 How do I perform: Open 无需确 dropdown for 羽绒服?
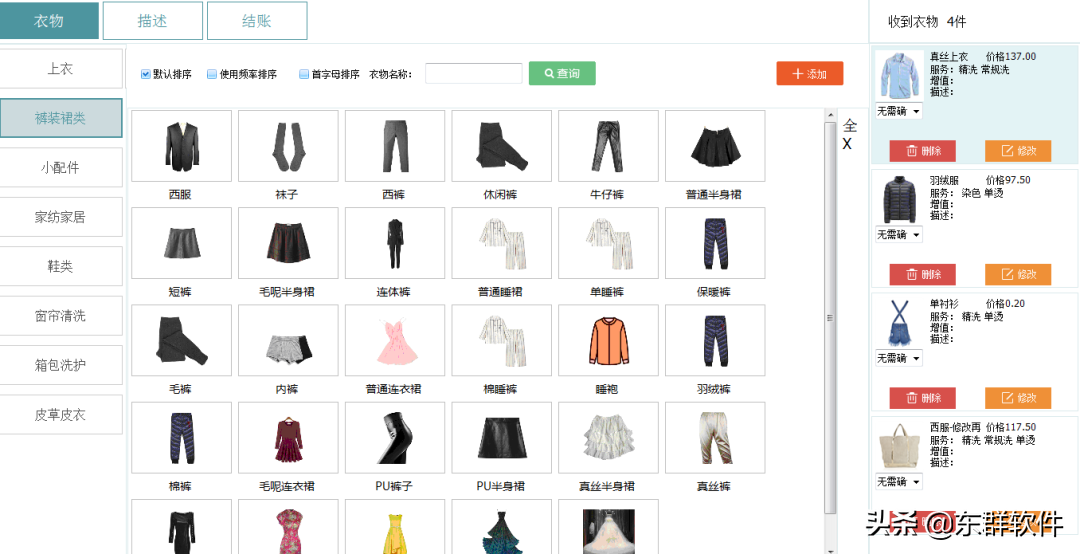(x=899, y=235)
